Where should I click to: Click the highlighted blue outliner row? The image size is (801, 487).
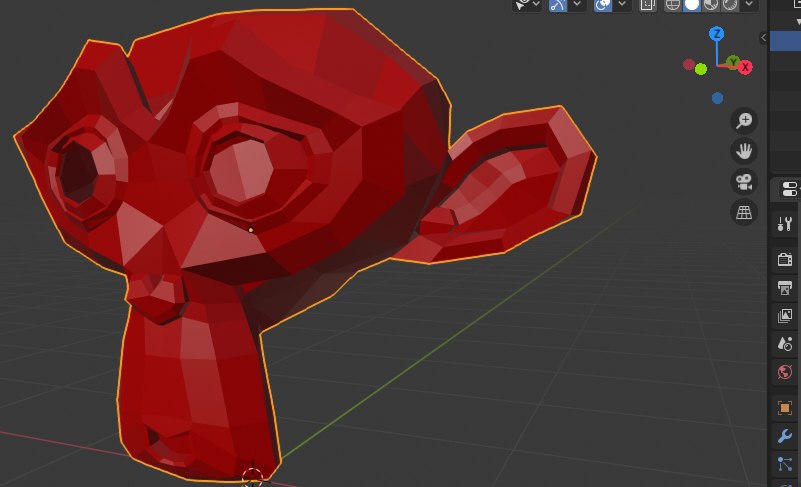click(x=785, y=41)
